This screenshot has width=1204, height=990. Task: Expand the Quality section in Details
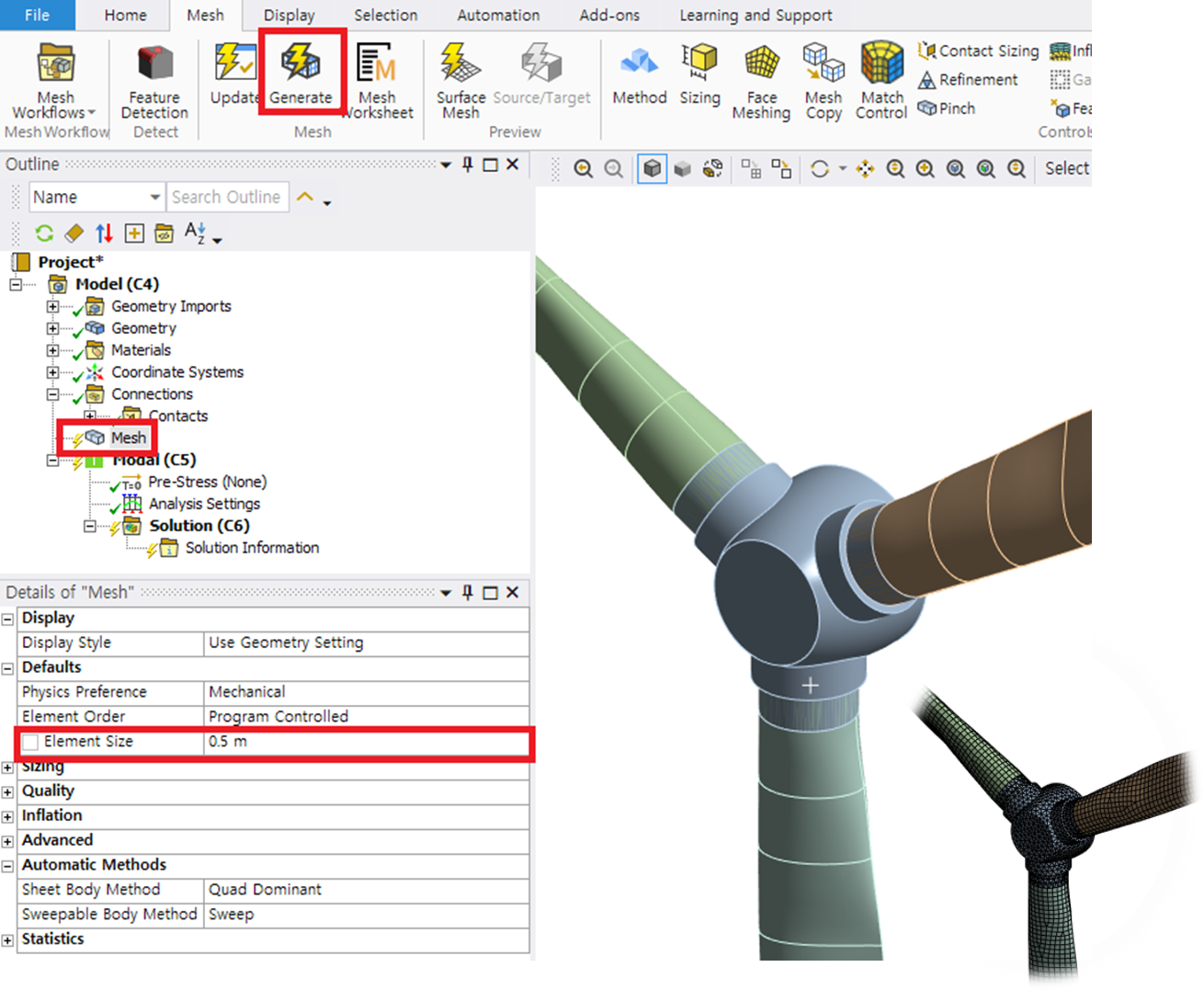point(8,791)
